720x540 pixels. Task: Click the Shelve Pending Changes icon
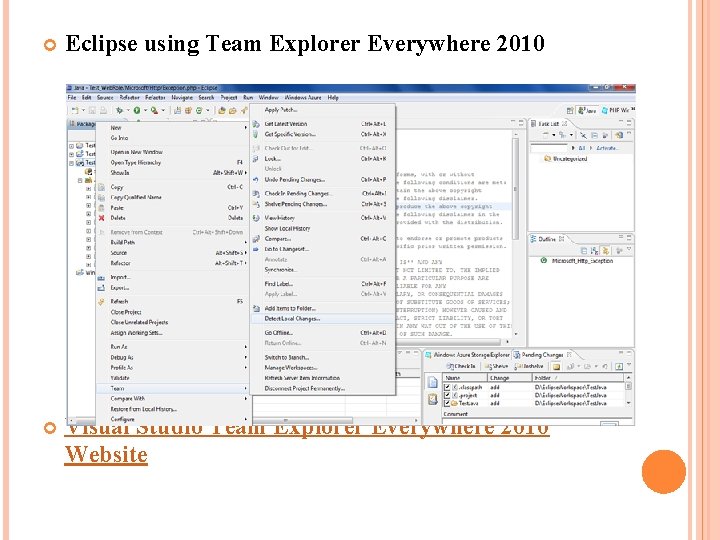[x=256, y=204]
